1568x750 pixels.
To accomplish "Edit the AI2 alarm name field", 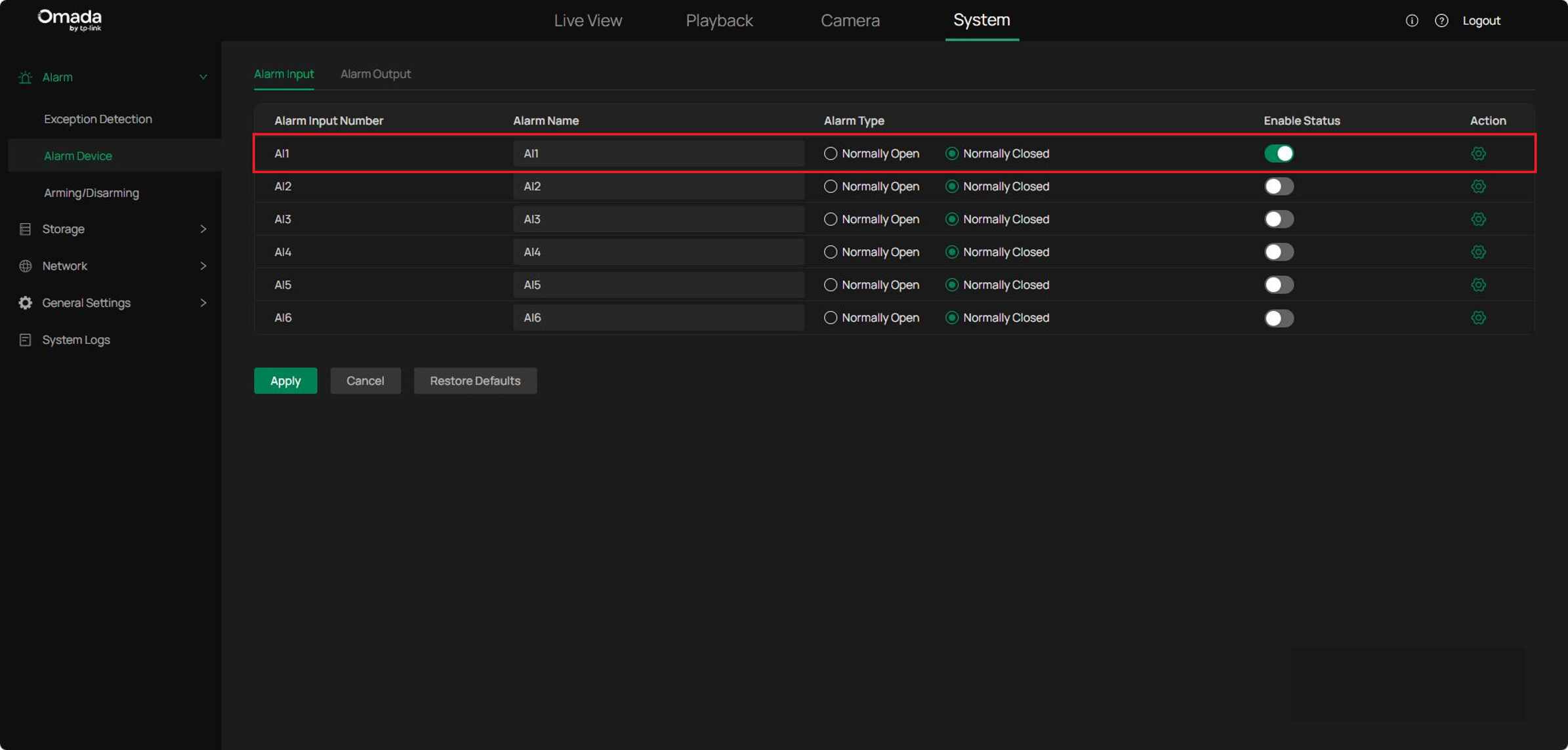I will [x=658, y=186].
